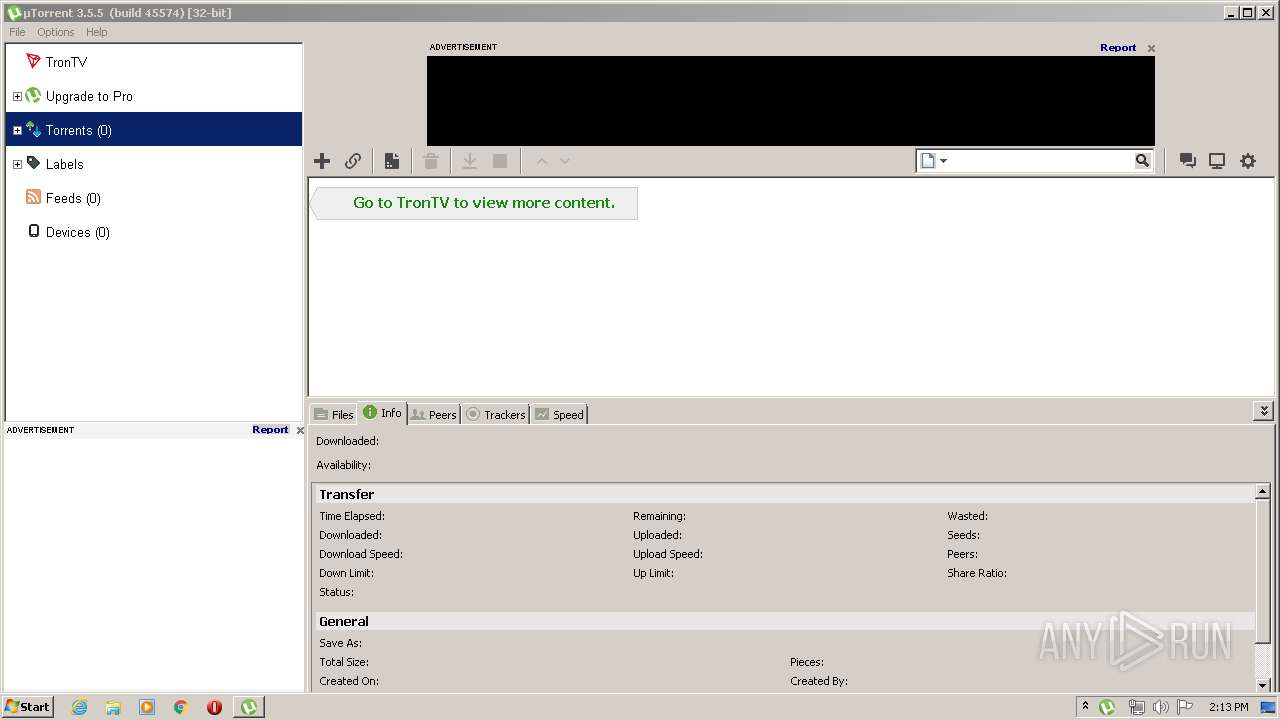
Task: Open the media player taskbar icon
Action: [147, 707]
